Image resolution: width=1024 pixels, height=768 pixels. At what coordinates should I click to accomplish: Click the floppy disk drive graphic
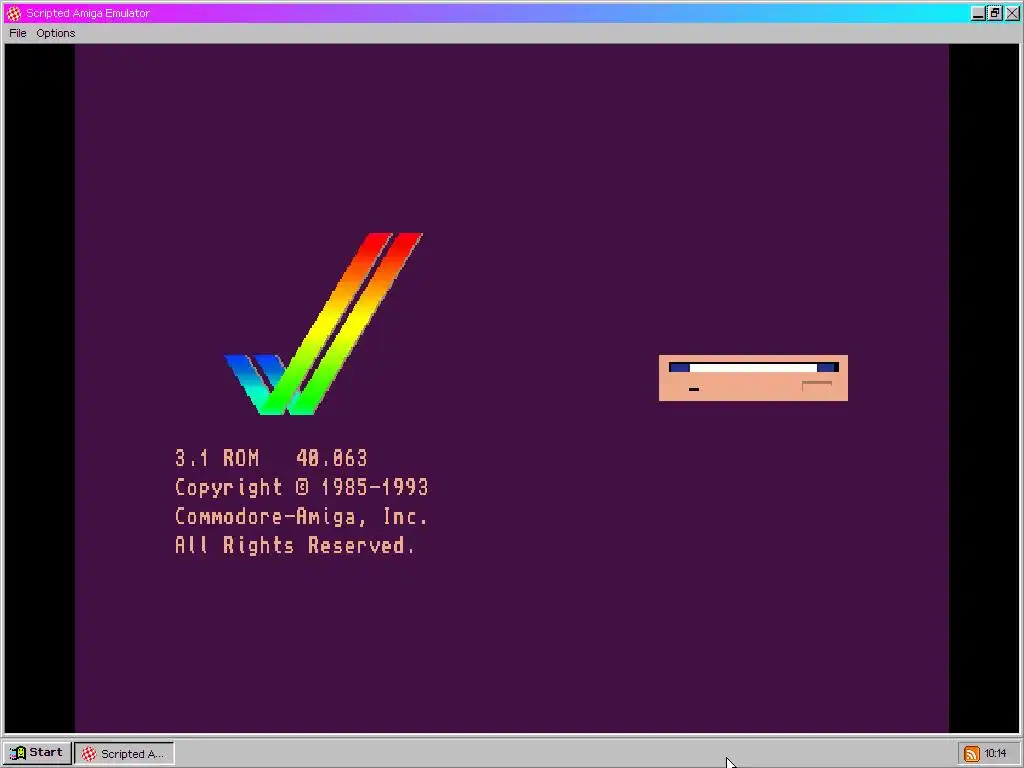pyautogui.click(x=753, y=378)
